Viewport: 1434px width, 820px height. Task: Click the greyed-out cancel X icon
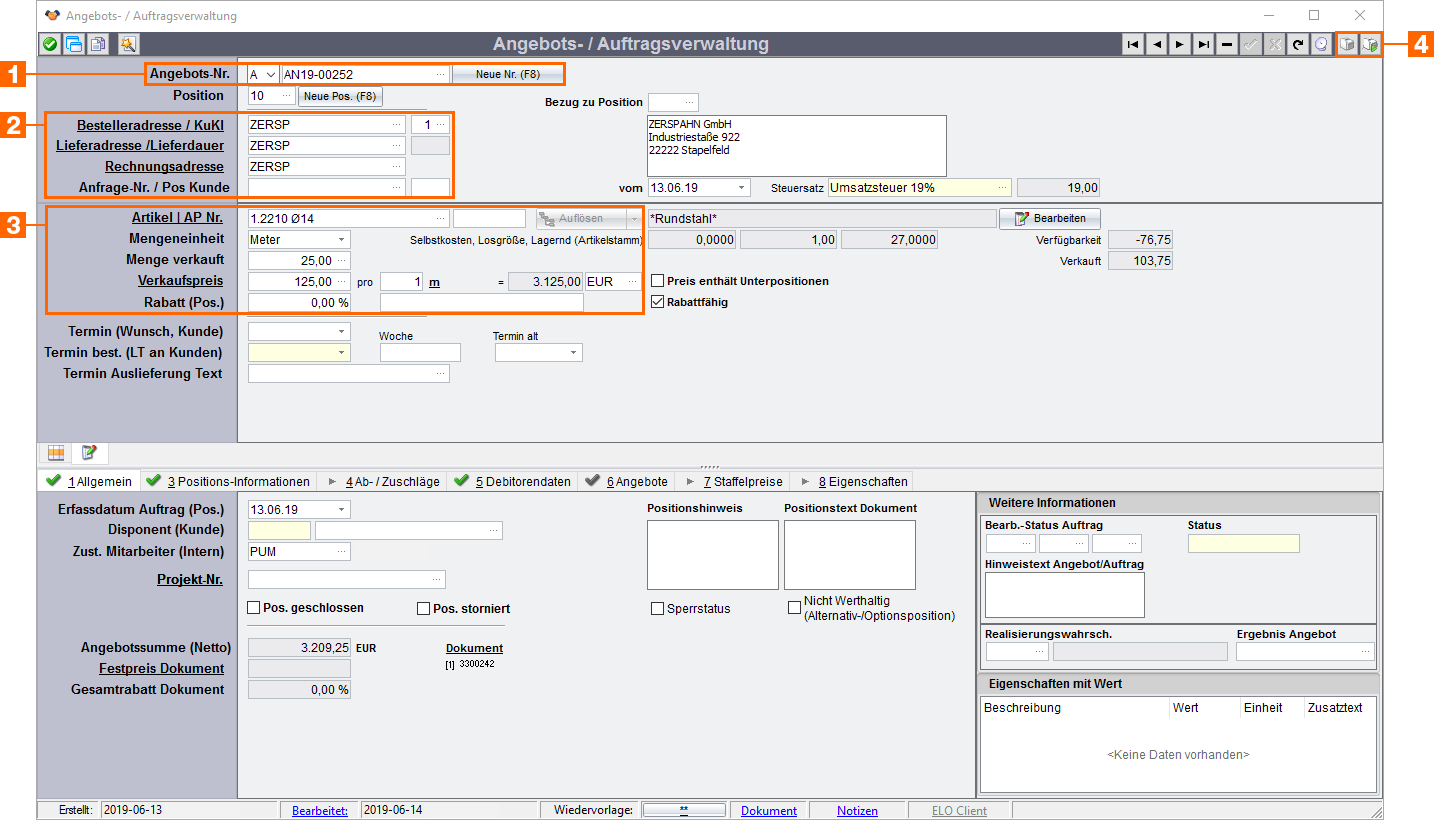point(1274,45)
